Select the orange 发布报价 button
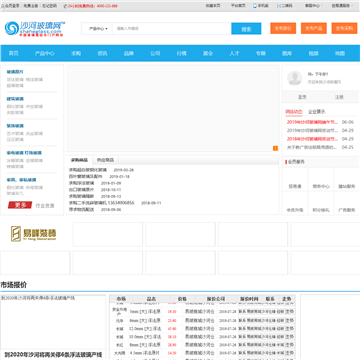Viewport: 360px width, 360px height. click(x=283, y=28)
